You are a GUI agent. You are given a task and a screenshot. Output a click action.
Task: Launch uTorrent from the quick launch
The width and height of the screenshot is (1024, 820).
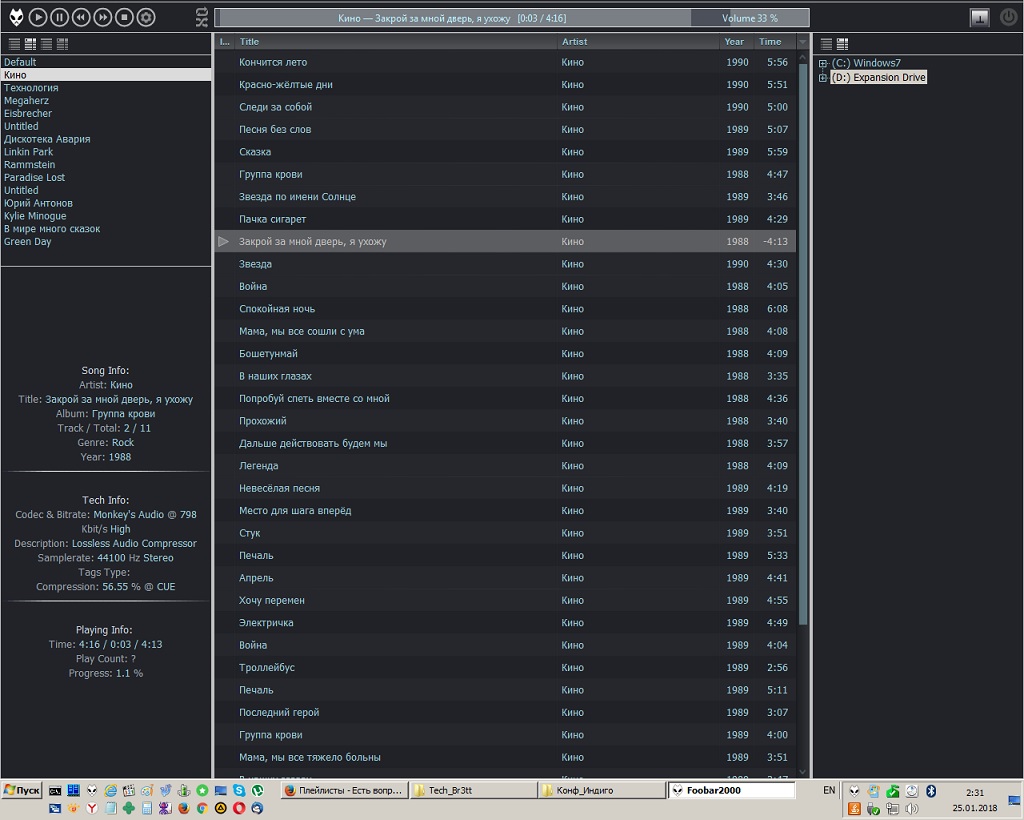tap(257, 790)
